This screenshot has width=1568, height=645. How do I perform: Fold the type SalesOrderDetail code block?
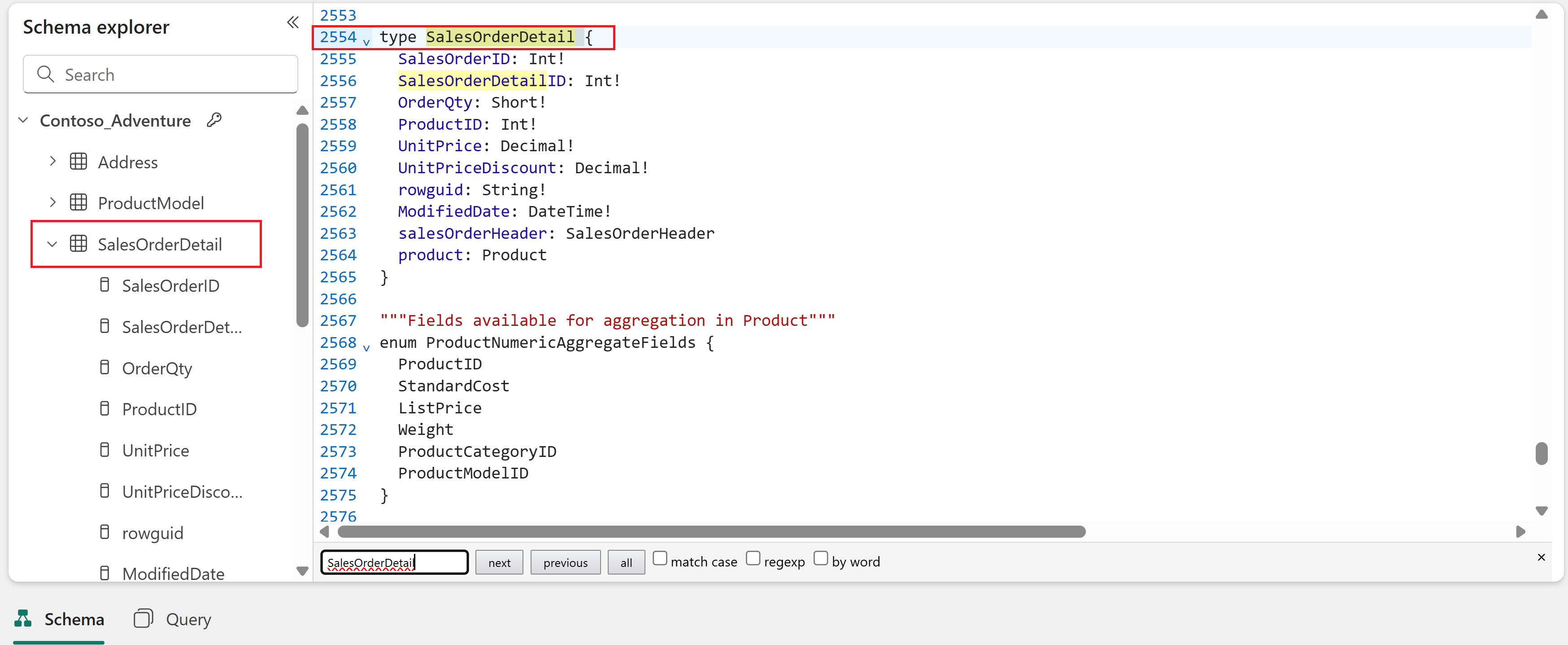(x=366, y=41)
